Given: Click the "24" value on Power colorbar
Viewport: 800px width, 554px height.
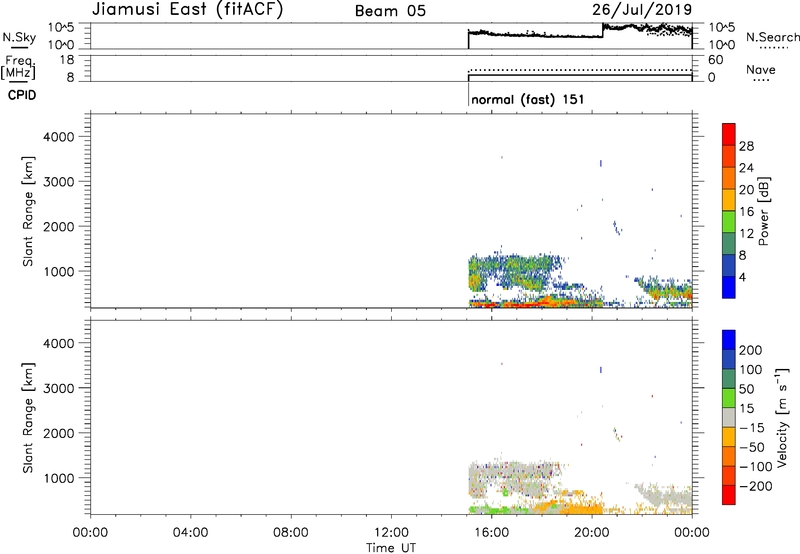Looking at the screenshot, I should click(x=746, y=168).
